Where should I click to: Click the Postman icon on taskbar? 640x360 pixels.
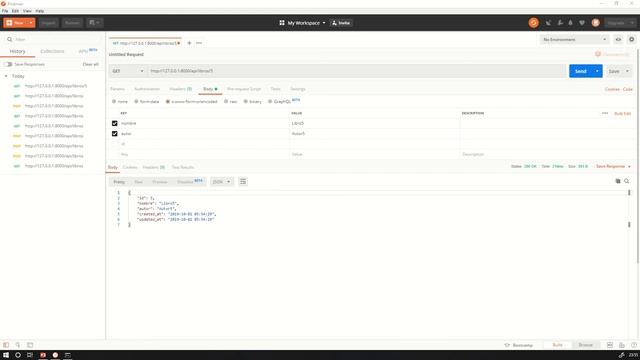click(55, 355)
